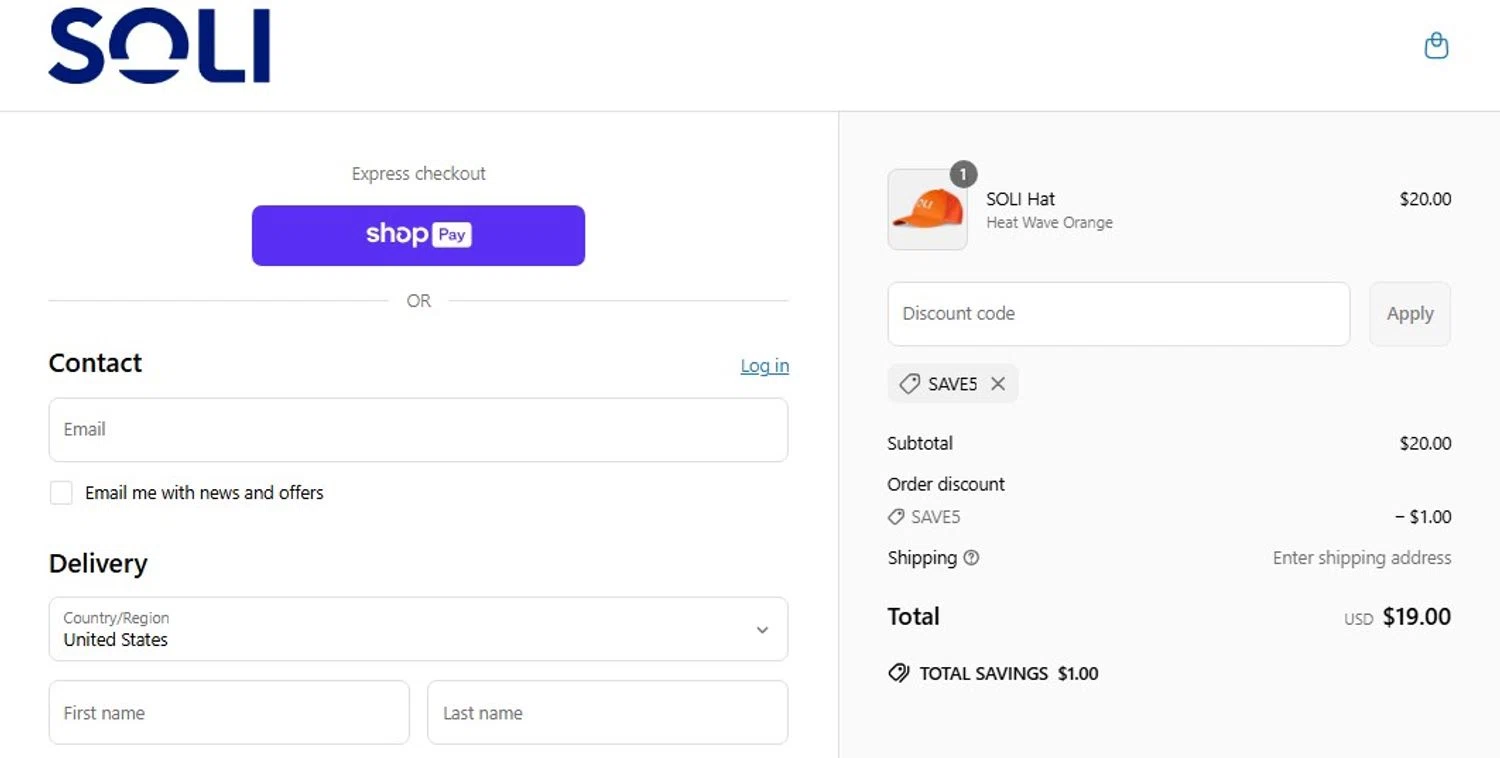This screenshot has width=1500, height=758.
Task: Click the Log in link
Action: [x=764, y=366]
